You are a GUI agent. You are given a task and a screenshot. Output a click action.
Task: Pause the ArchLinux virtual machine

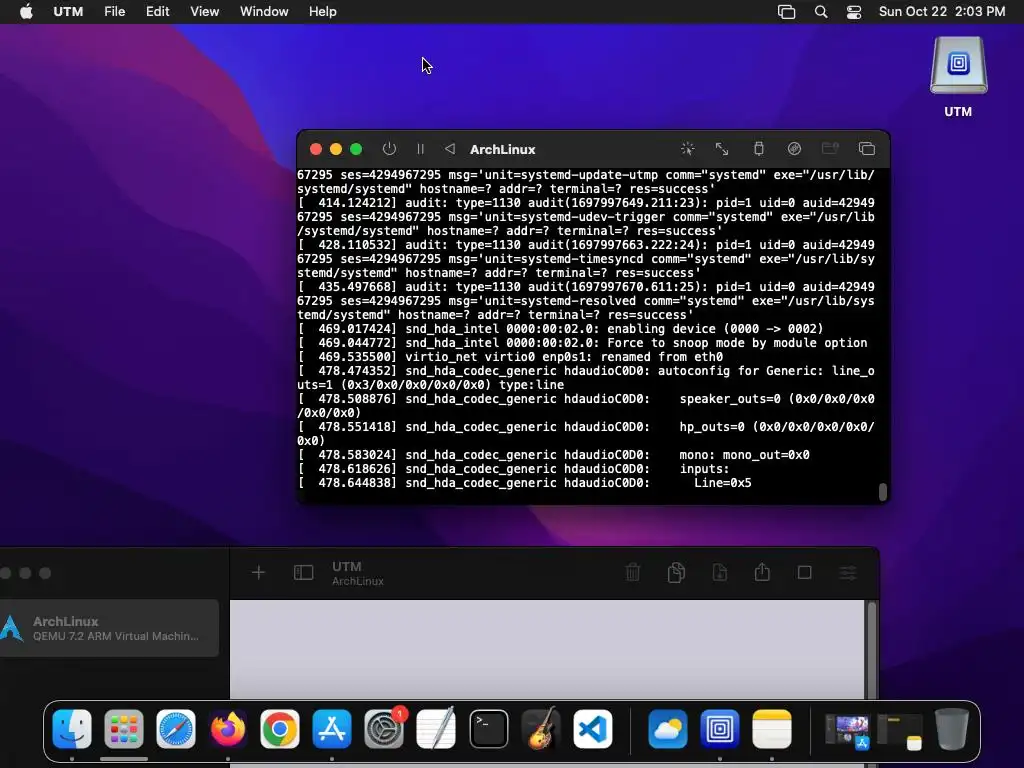point(421,149)
